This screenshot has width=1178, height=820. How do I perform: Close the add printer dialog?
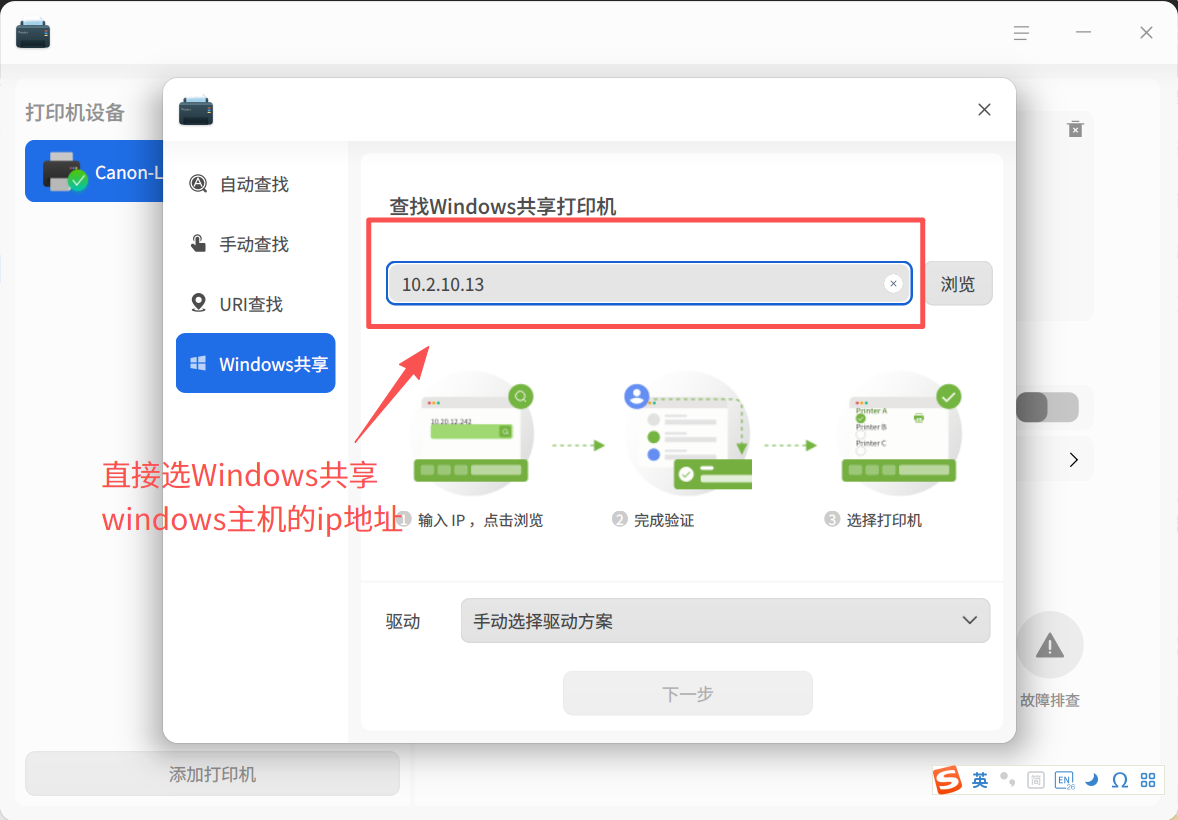pos(984,110)
